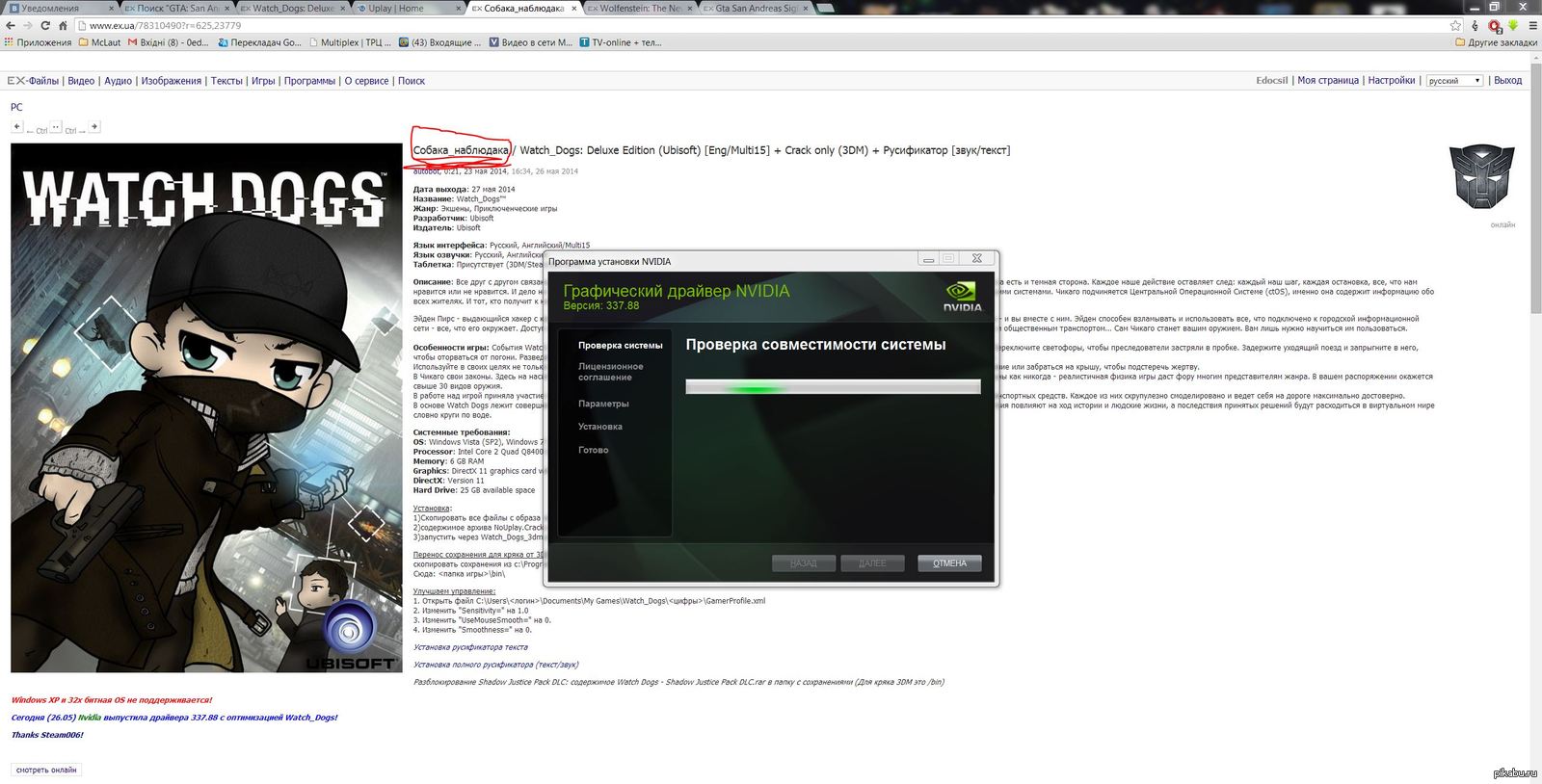Open the Видео в сети bookmark
This screenshot has width=1542, height=784.
point(531,42)
